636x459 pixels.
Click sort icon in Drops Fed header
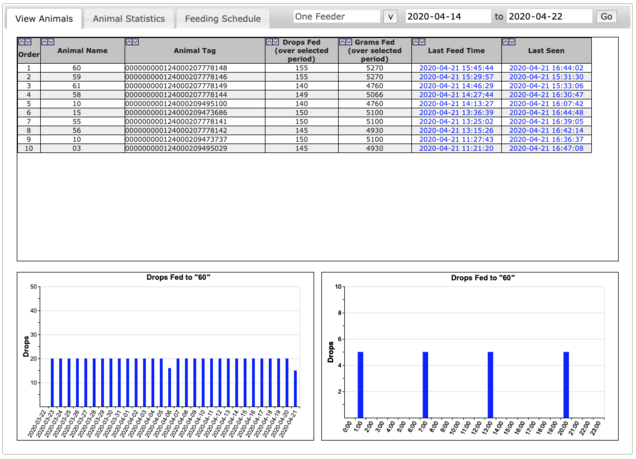[273, 42]
